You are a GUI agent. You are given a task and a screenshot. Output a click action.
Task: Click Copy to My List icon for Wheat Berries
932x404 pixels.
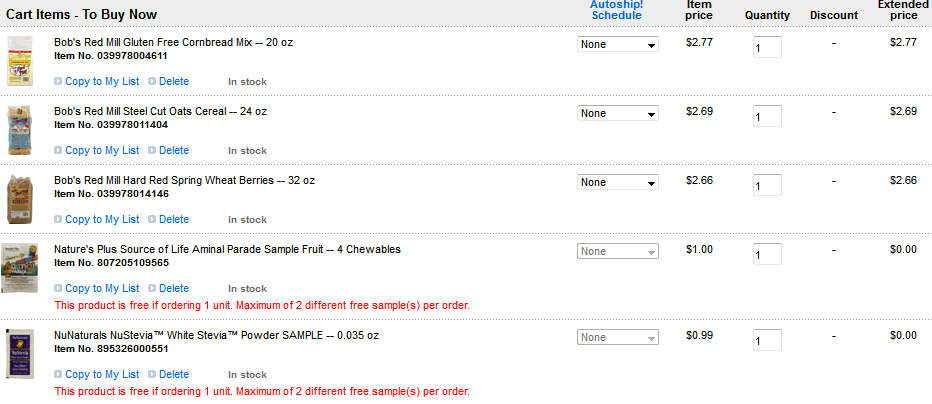tap(58, 220)
